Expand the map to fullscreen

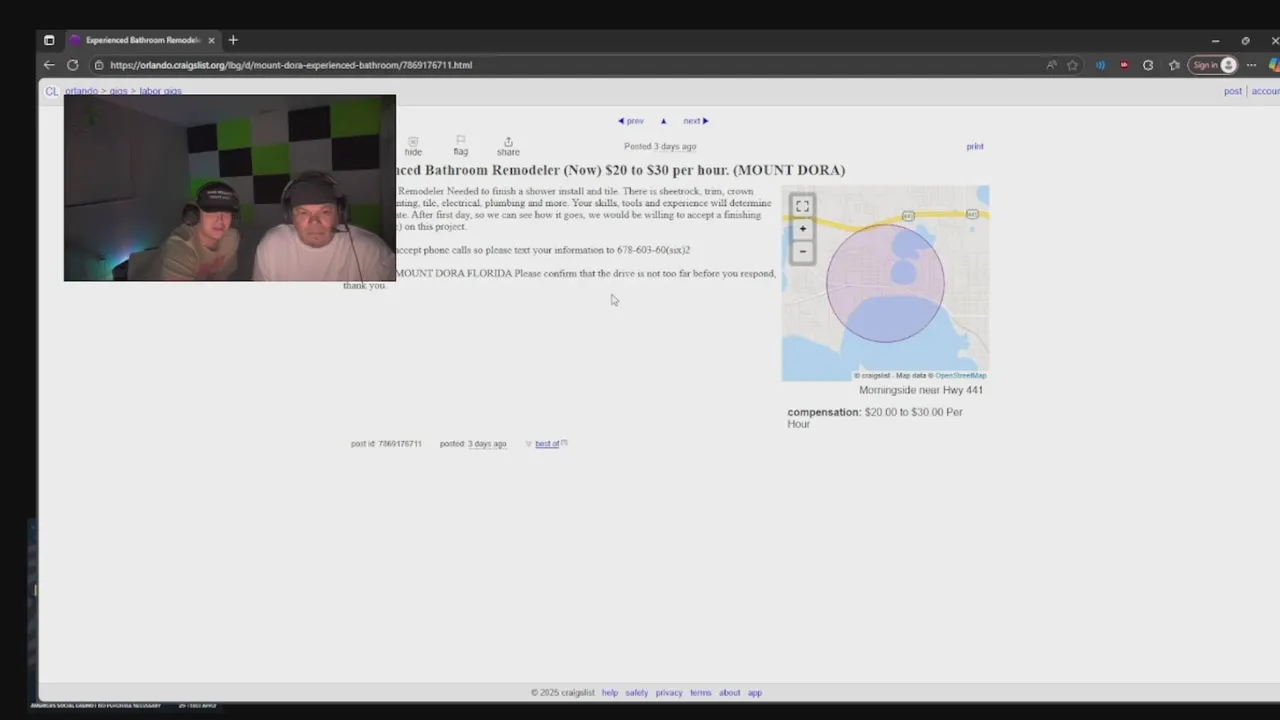[802, 206]
